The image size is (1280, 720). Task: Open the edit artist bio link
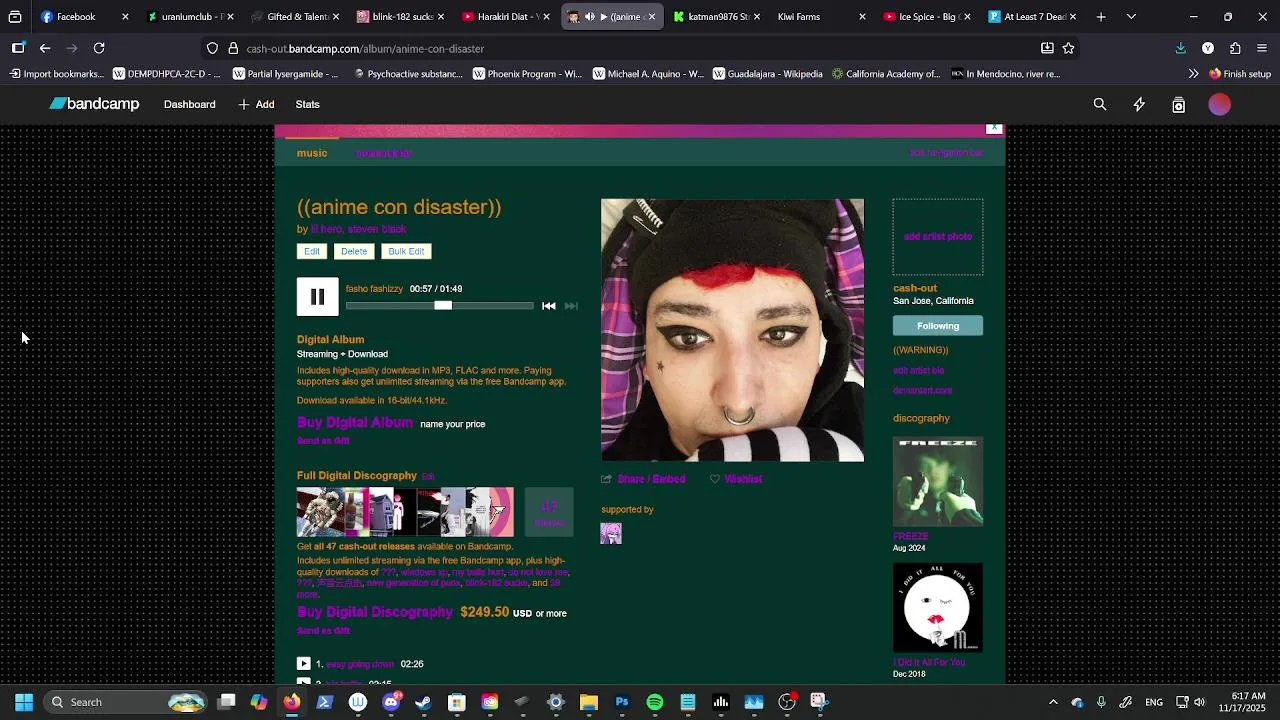(918, 371)
